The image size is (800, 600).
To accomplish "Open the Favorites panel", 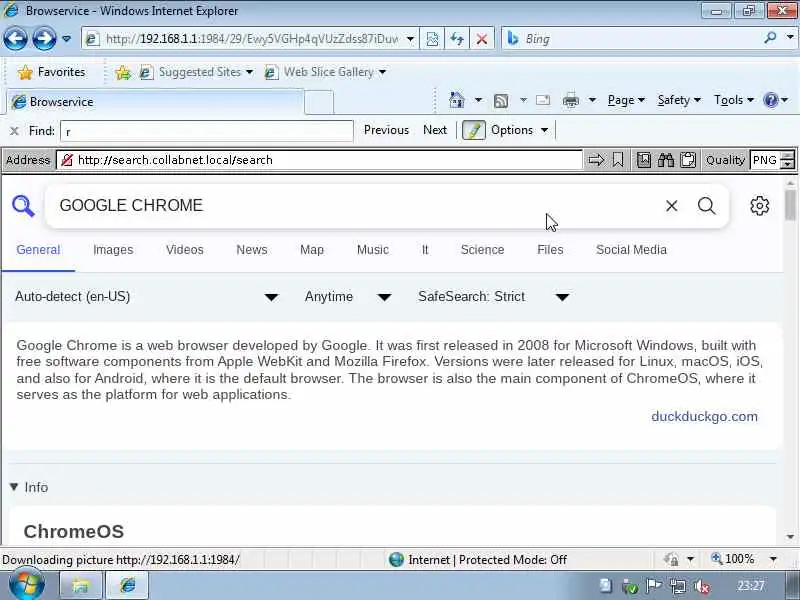I will tap(51, 72).
